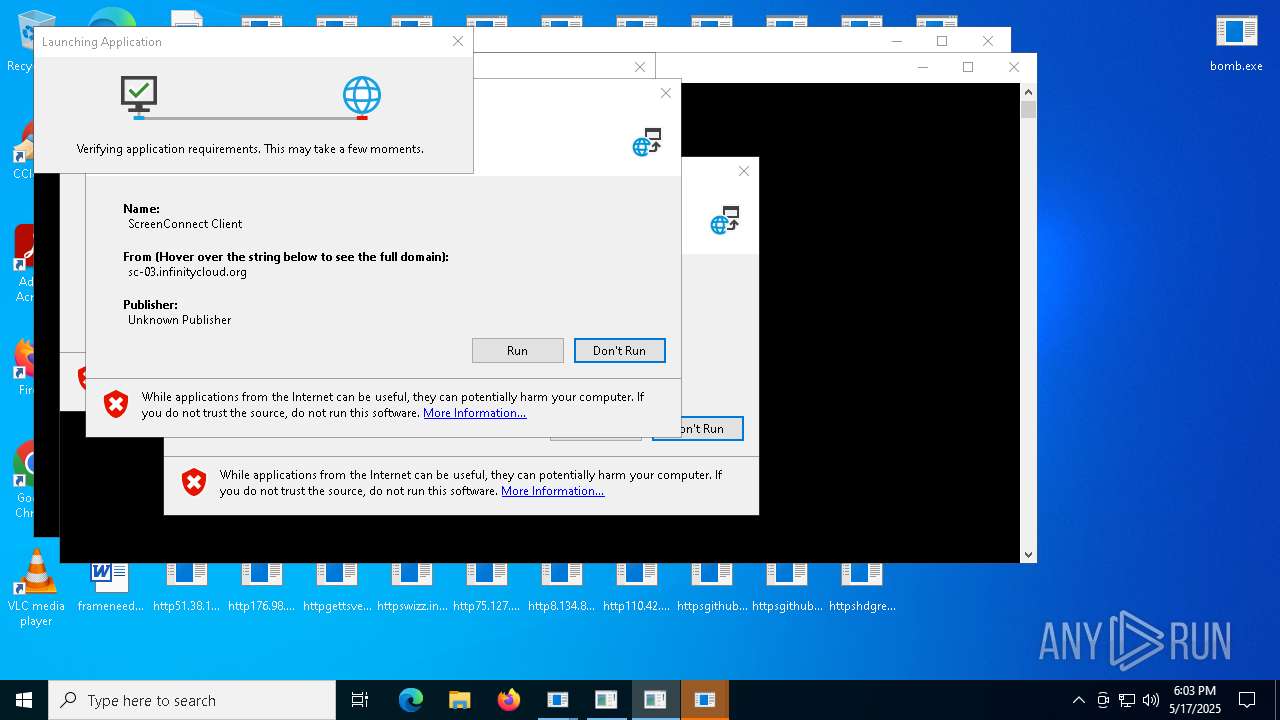Select the Firefox desktop shortcut

tap(24, 366)
